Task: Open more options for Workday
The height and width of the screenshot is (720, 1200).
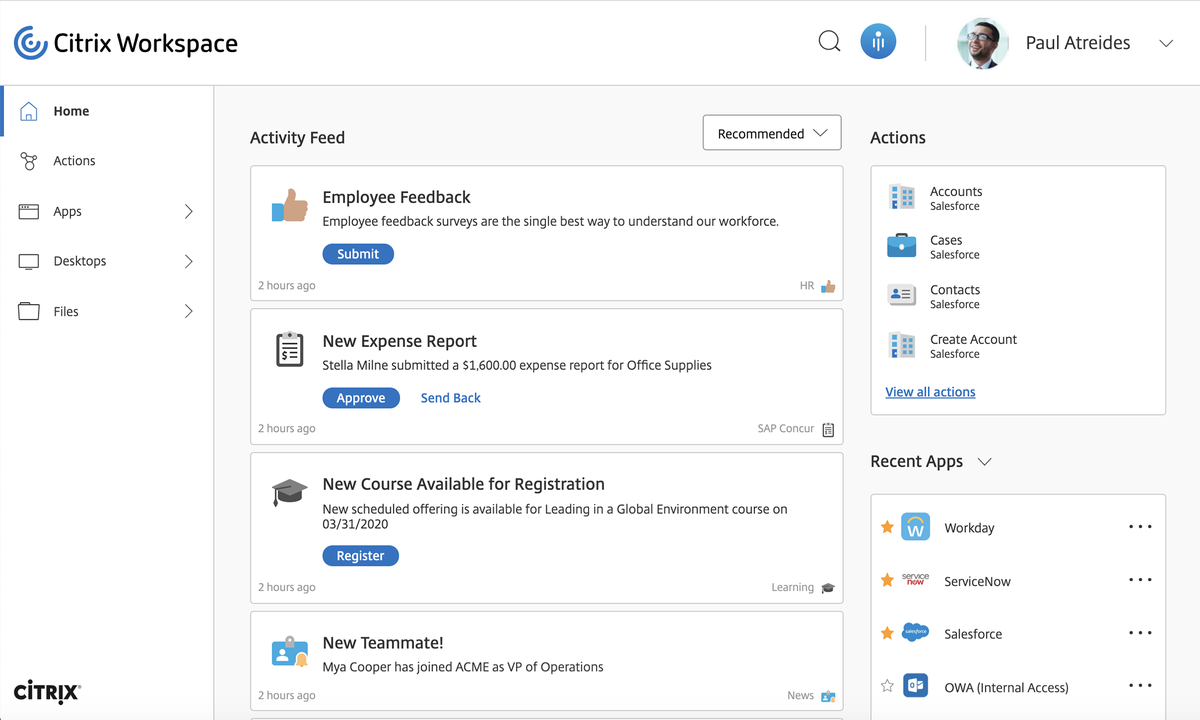Action: (1141, 526)
